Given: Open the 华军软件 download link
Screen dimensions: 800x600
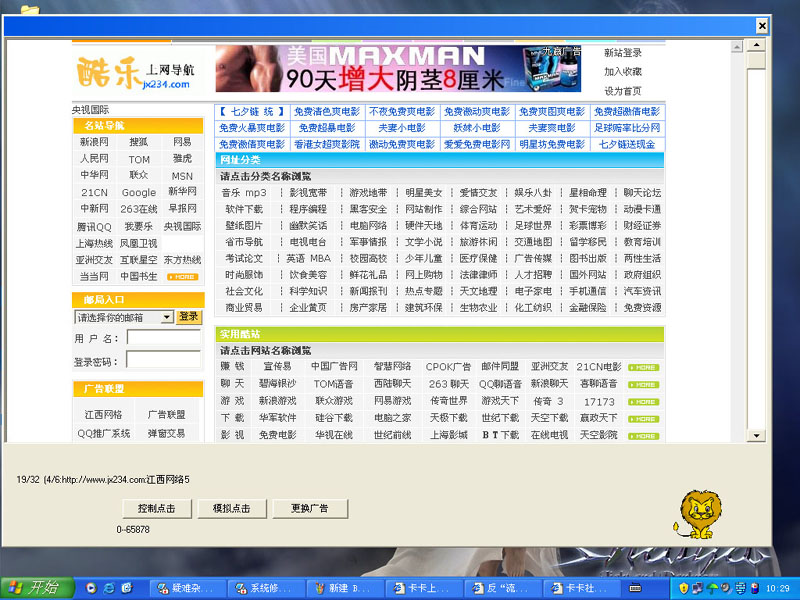Looking at the screenshot, I should (278, 418).
